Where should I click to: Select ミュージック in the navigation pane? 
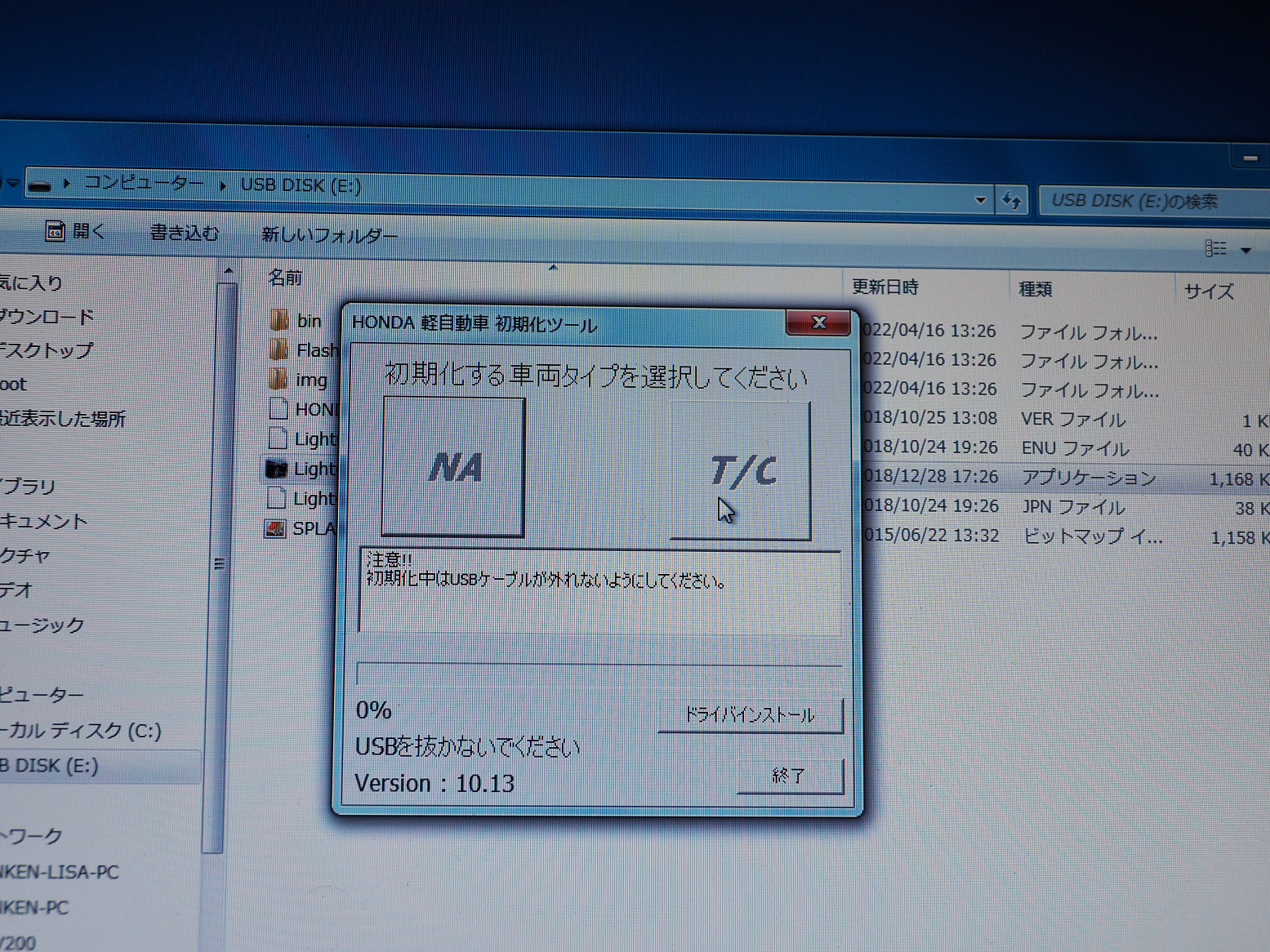click(x=42, y=625)
